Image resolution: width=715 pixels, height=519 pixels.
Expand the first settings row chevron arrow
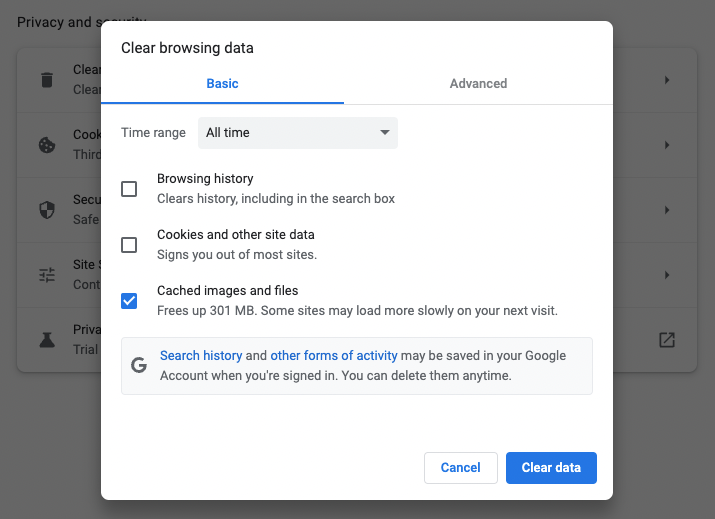[667, 80]
